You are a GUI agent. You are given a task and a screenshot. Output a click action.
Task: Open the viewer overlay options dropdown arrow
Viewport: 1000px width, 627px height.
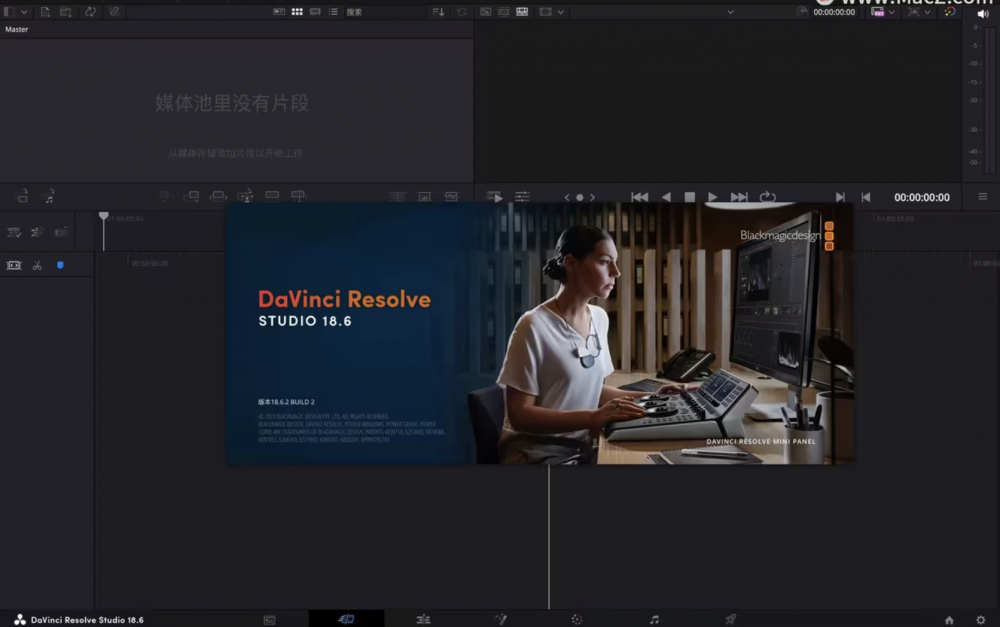[561, 12]
